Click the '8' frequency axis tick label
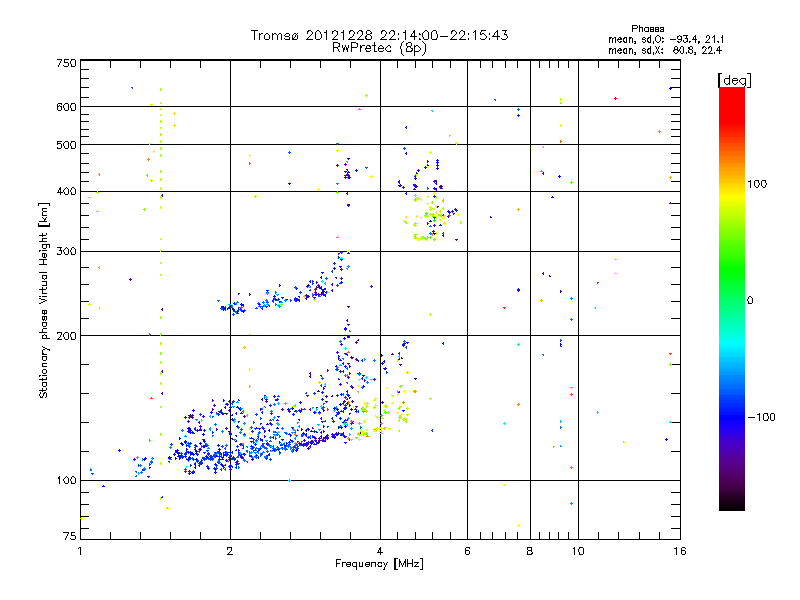Screen dimensions: 800x600 pyautogui.click(x=530, y=551)
